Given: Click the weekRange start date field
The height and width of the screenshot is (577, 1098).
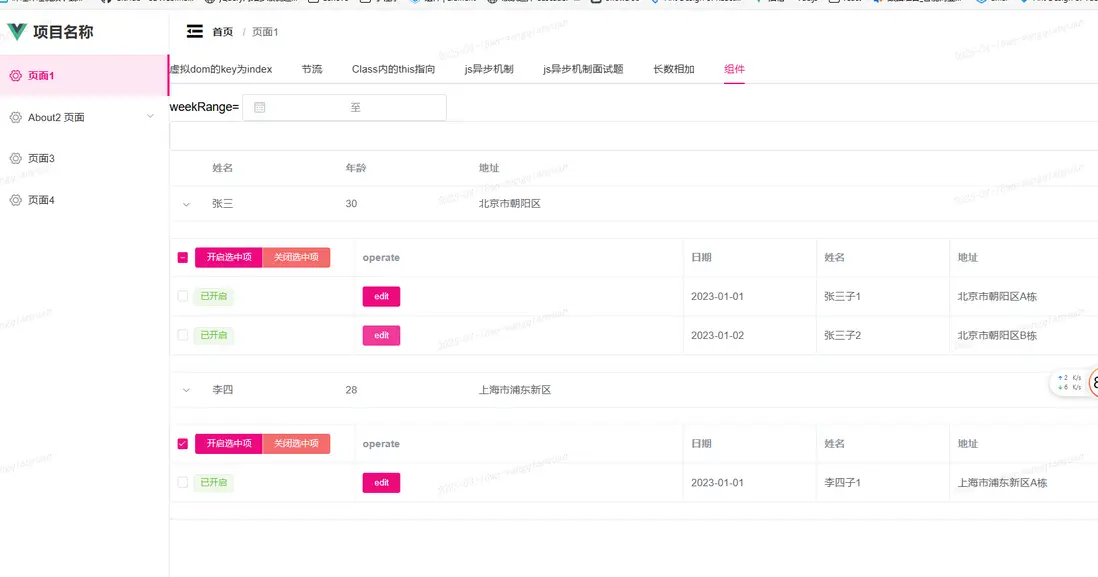Looking at the screenshot, I should [305, 107].
